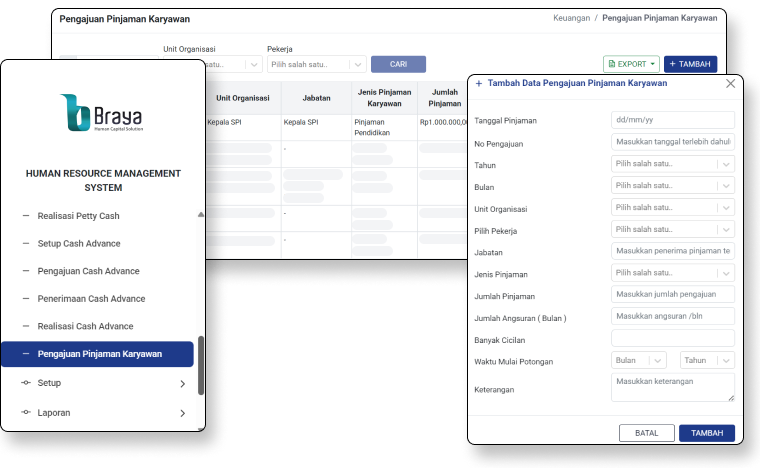Image resolution: width=760 pixels, height=468 pixels.
Task: Open the Export dropdown button
Action: (631, 64)
